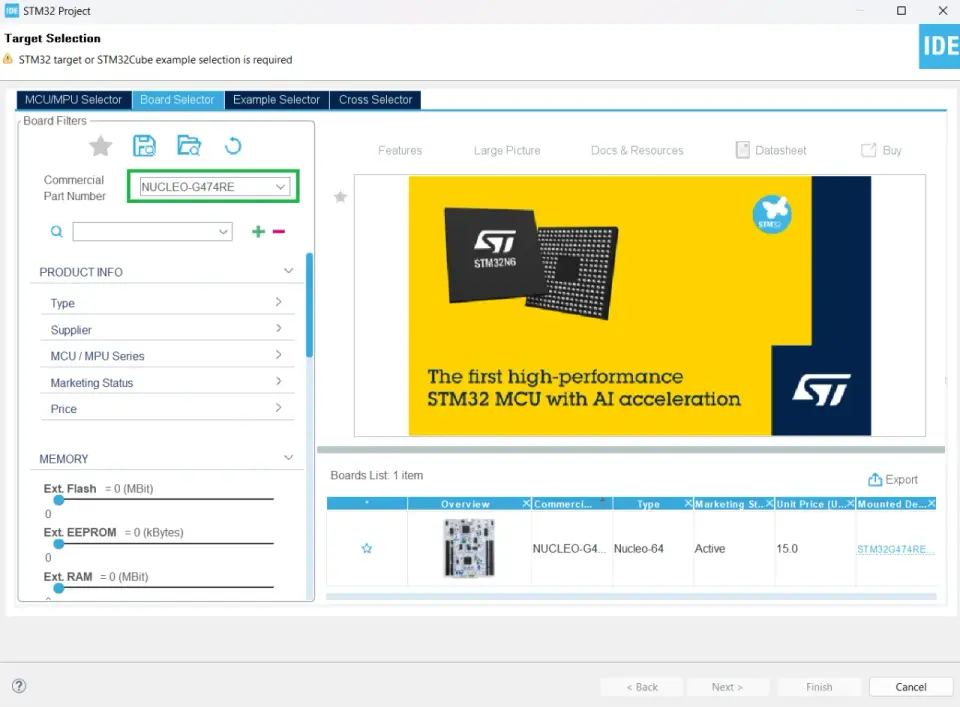Click the green plus add-filter icon
This screenshot has width=960, height=707.
point(258,231)
